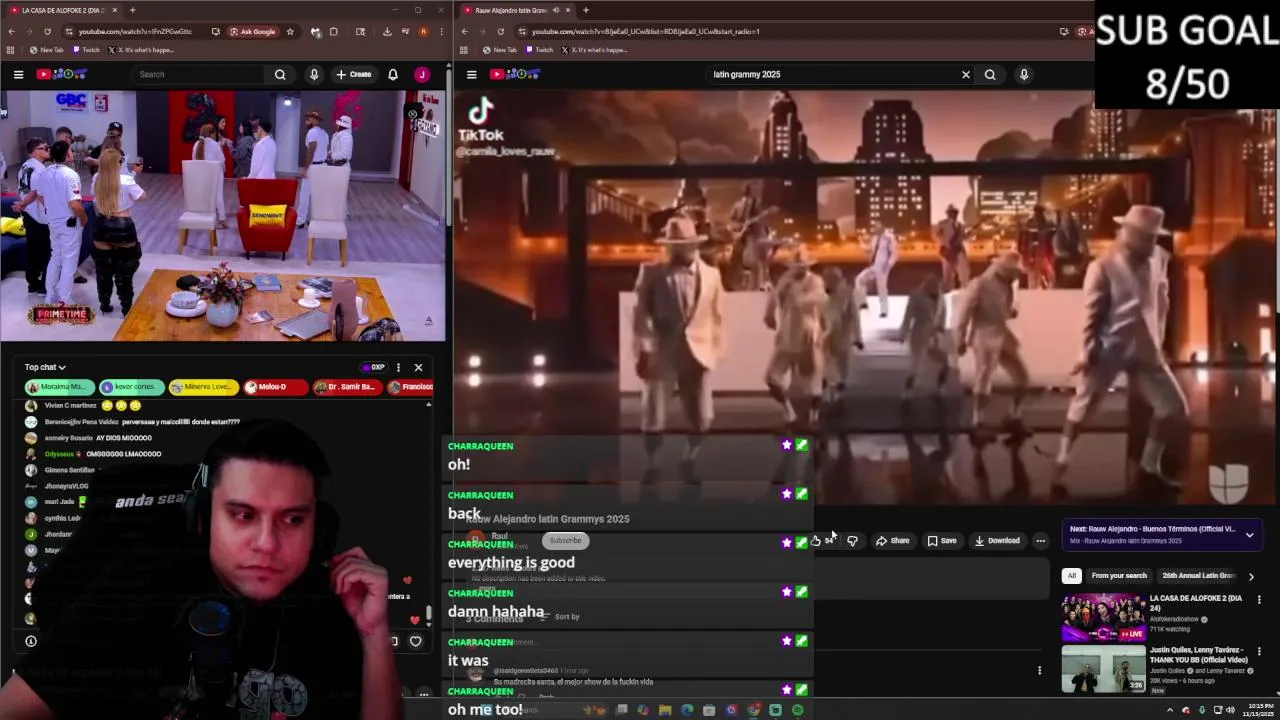Mute the Rauw Alejandro tab via speaker icon
The width and height of the screenshot is (1280, 720).
[x=555, y=10]
